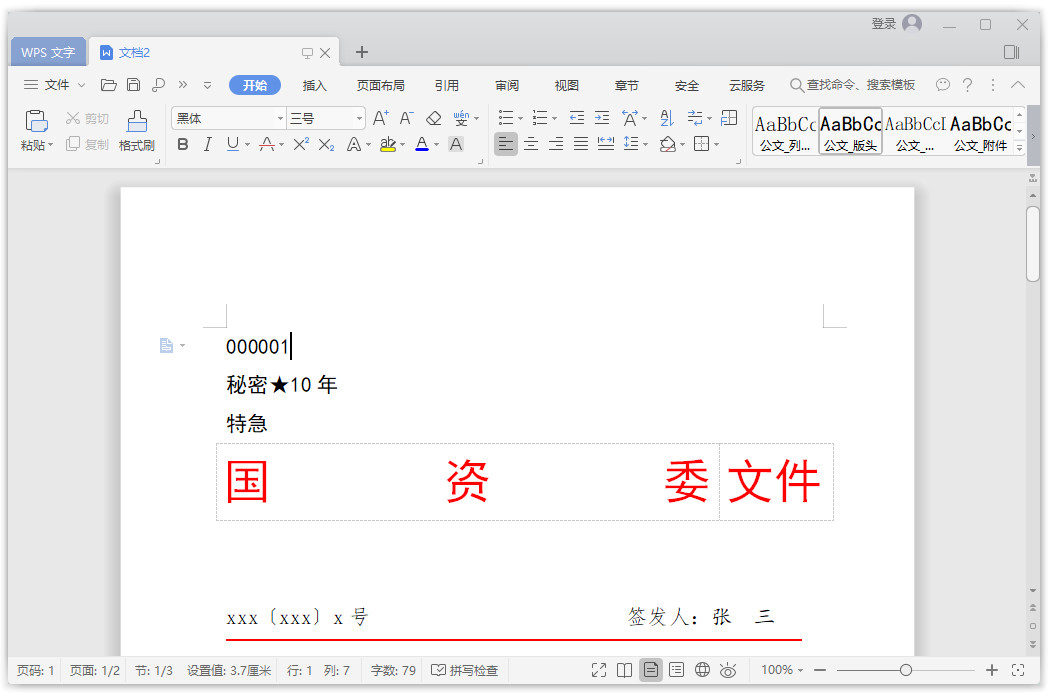Click the Format Painter (格式刷) icon
This screenshot has height=700, width=1056.
(x=136, y=122)
